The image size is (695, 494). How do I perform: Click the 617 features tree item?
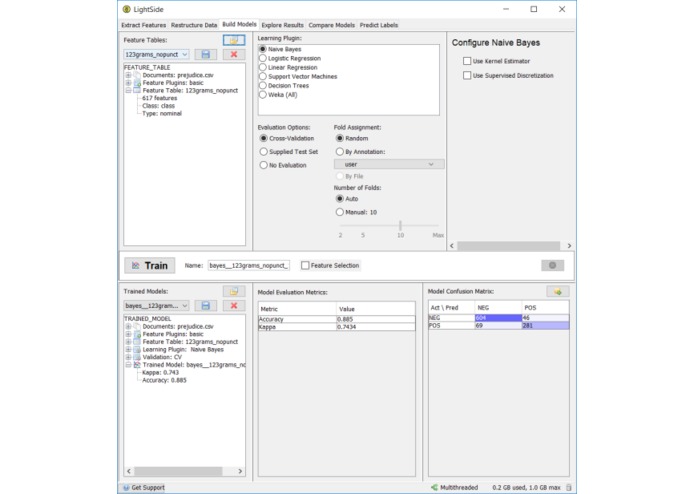160,98
